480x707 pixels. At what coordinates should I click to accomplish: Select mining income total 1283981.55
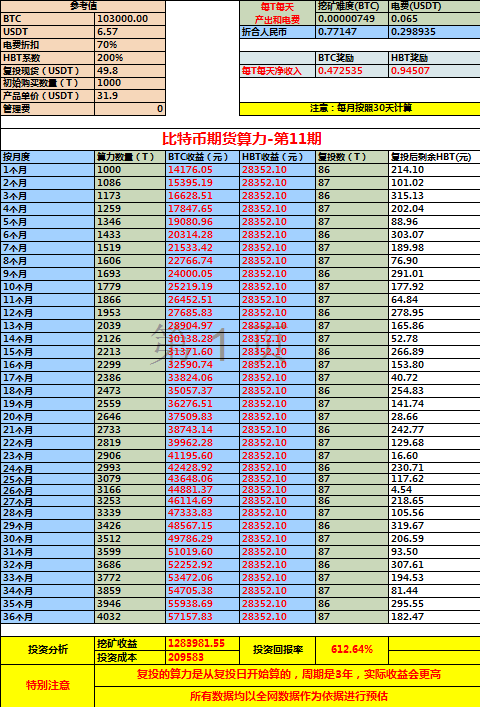[x=202, y=643]
